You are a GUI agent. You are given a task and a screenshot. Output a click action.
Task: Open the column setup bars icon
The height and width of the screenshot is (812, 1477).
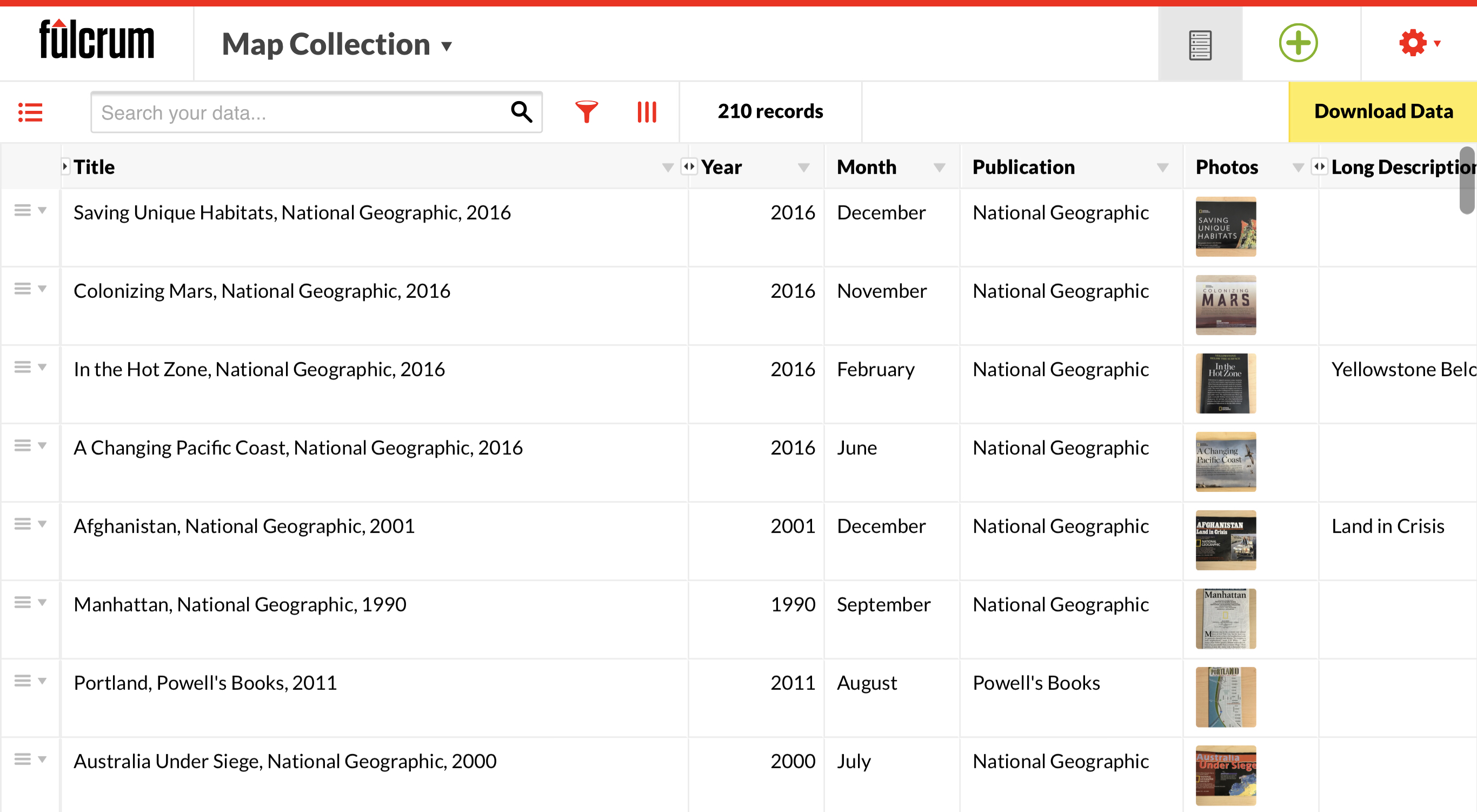(647, 112)
